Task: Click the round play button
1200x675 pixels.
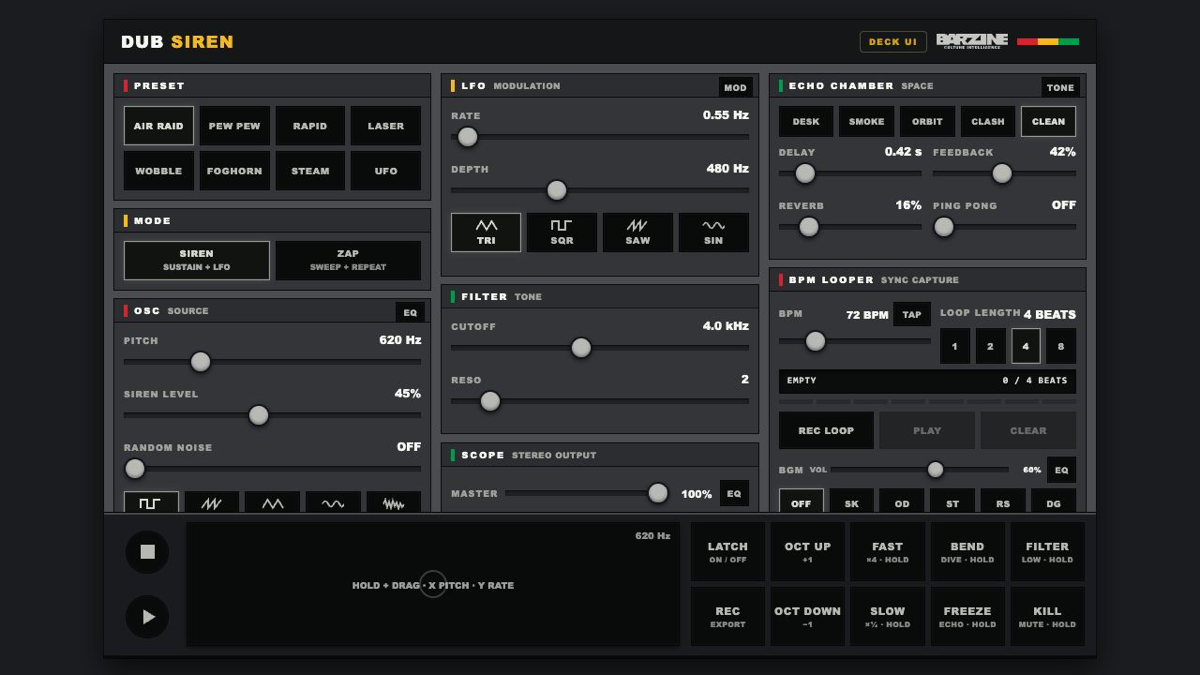Action: (x=148, y=617)
